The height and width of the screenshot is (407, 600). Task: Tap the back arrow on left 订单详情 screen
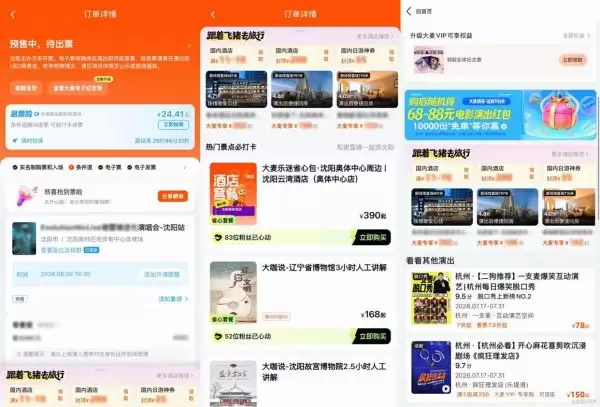(x=13, y=15)
